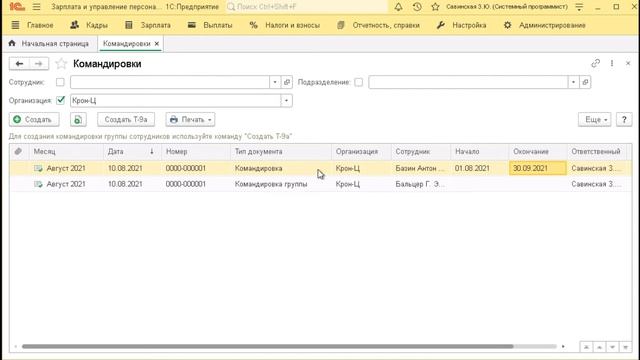
Task: Open favorites star in the title bar
Action: [435, 7]
